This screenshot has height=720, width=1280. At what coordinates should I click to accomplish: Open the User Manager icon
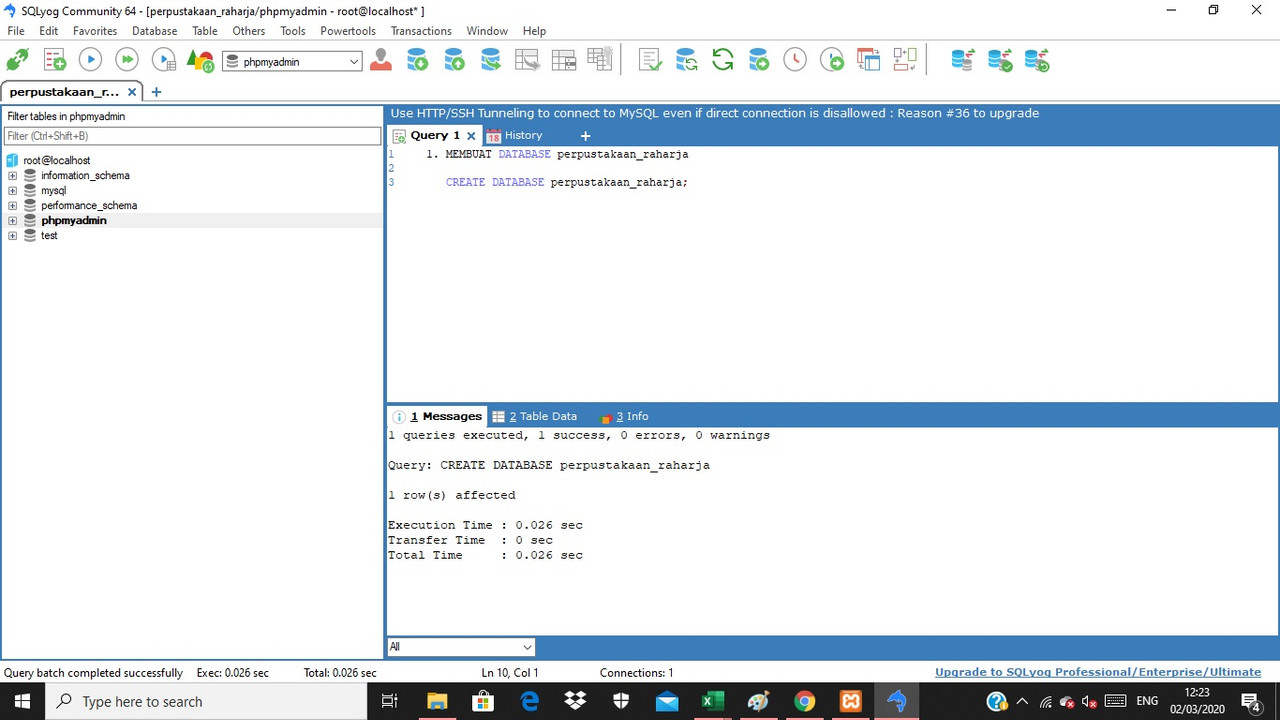tap(381, 60)
